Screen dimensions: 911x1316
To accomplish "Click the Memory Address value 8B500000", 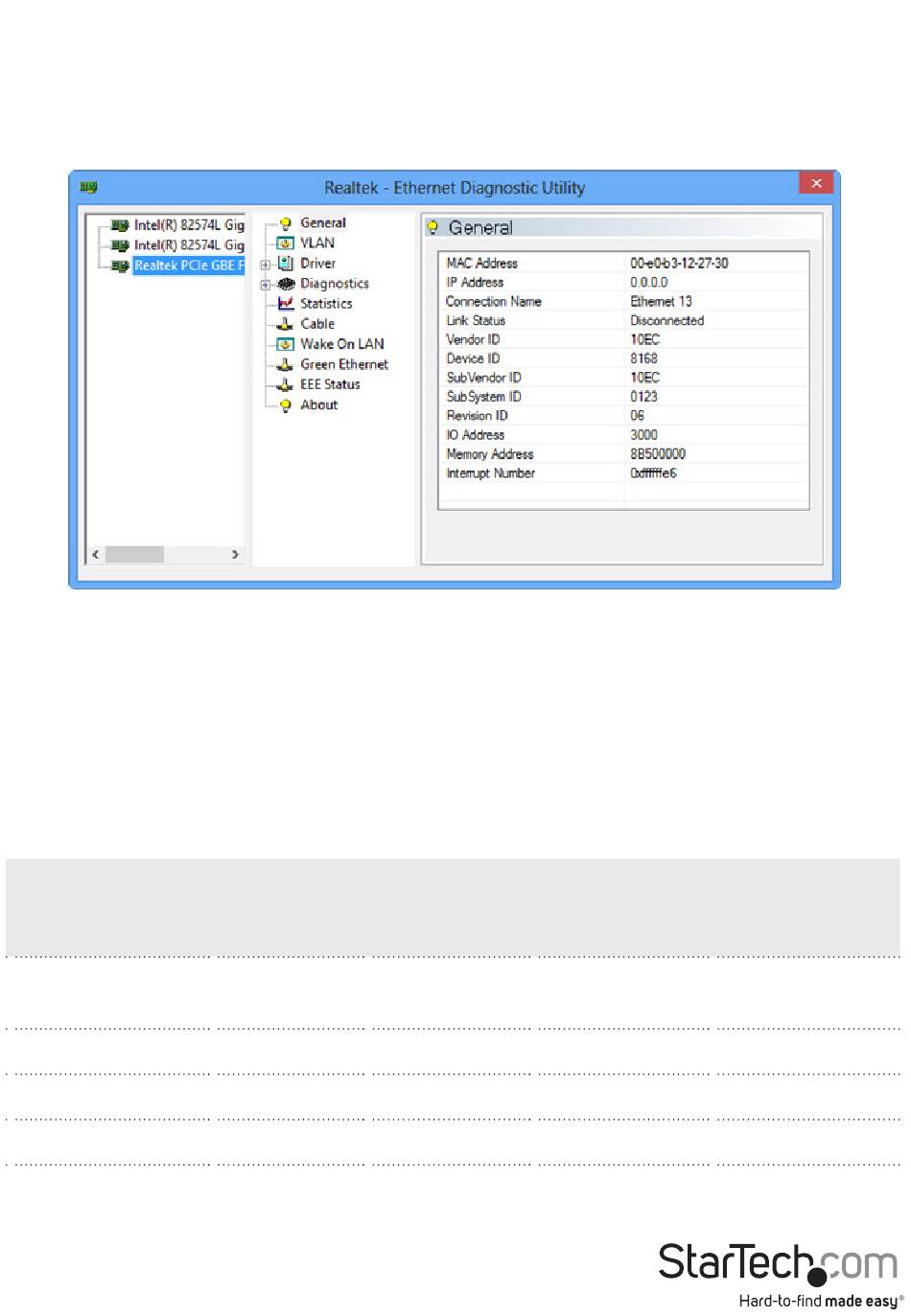I will pos(658,454).
